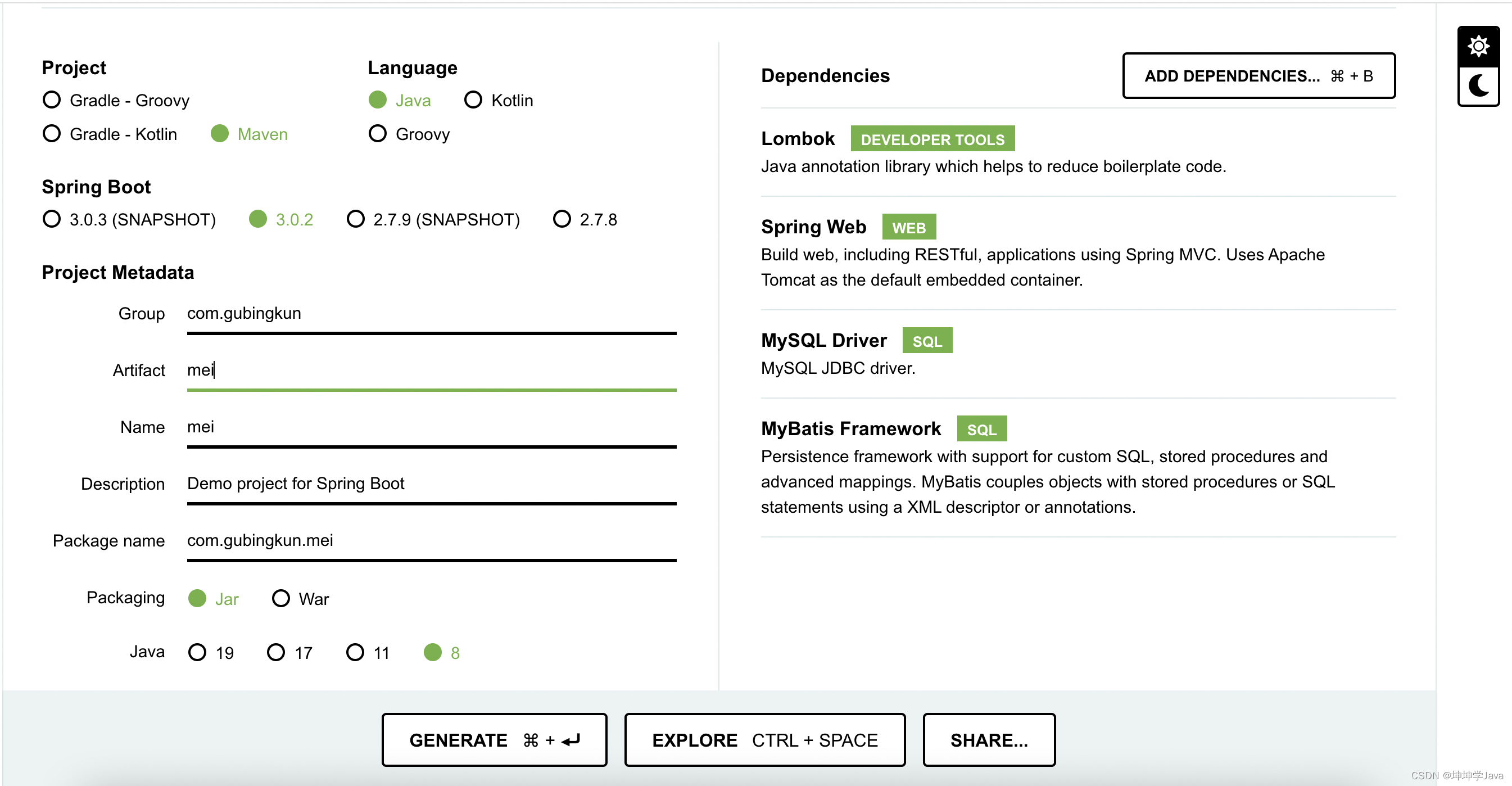The width and height of the screenshot is (1512, 786).
Task: Focus the Artifact input field
Action: pos(432,371)
